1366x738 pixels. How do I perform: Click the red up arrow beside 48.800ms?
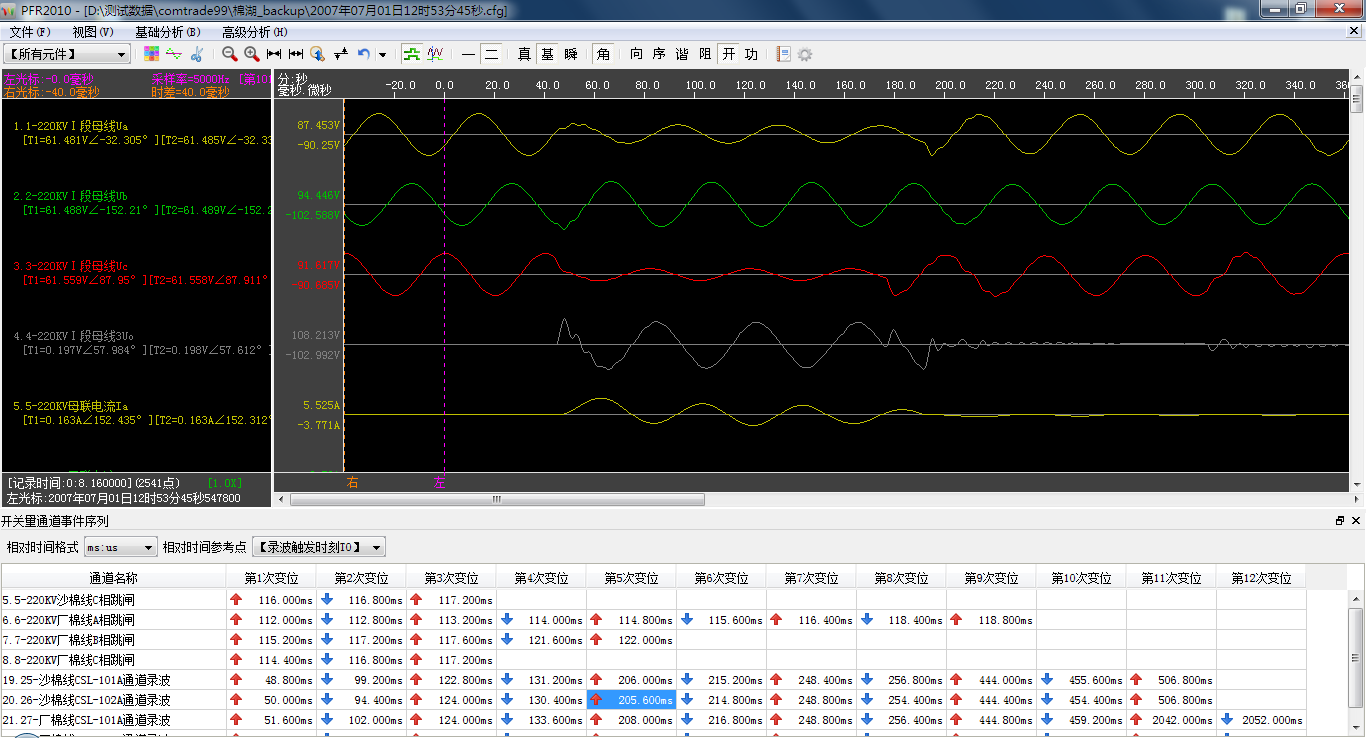pos(236,680)
